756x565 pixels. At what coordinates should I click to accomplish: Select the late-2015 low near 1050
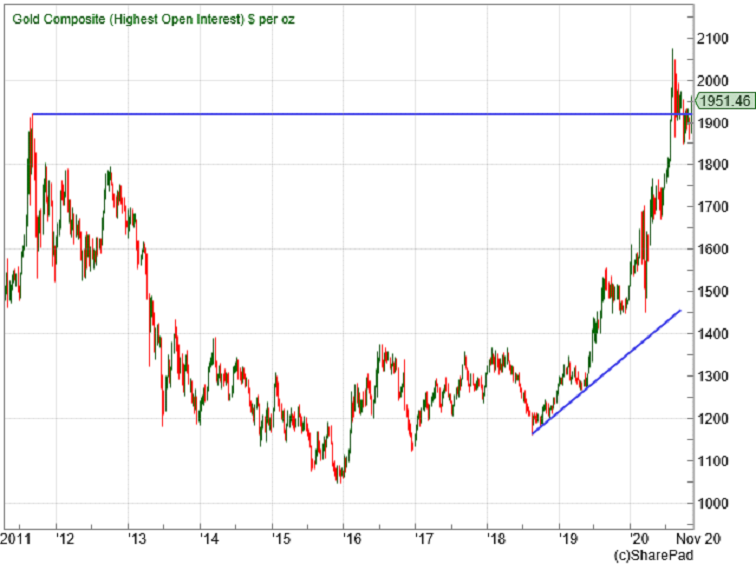coord(340,478)
